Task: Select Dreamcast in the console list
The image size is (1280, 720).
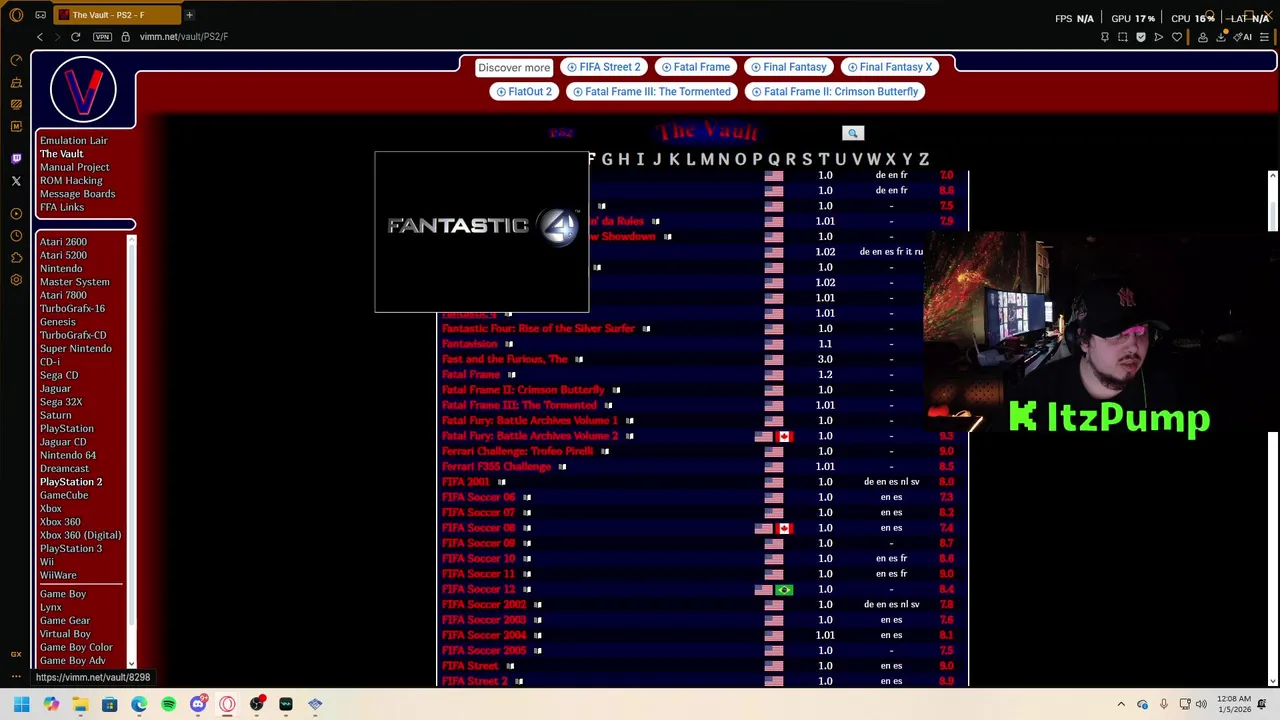Action: [x=64, y=468]
